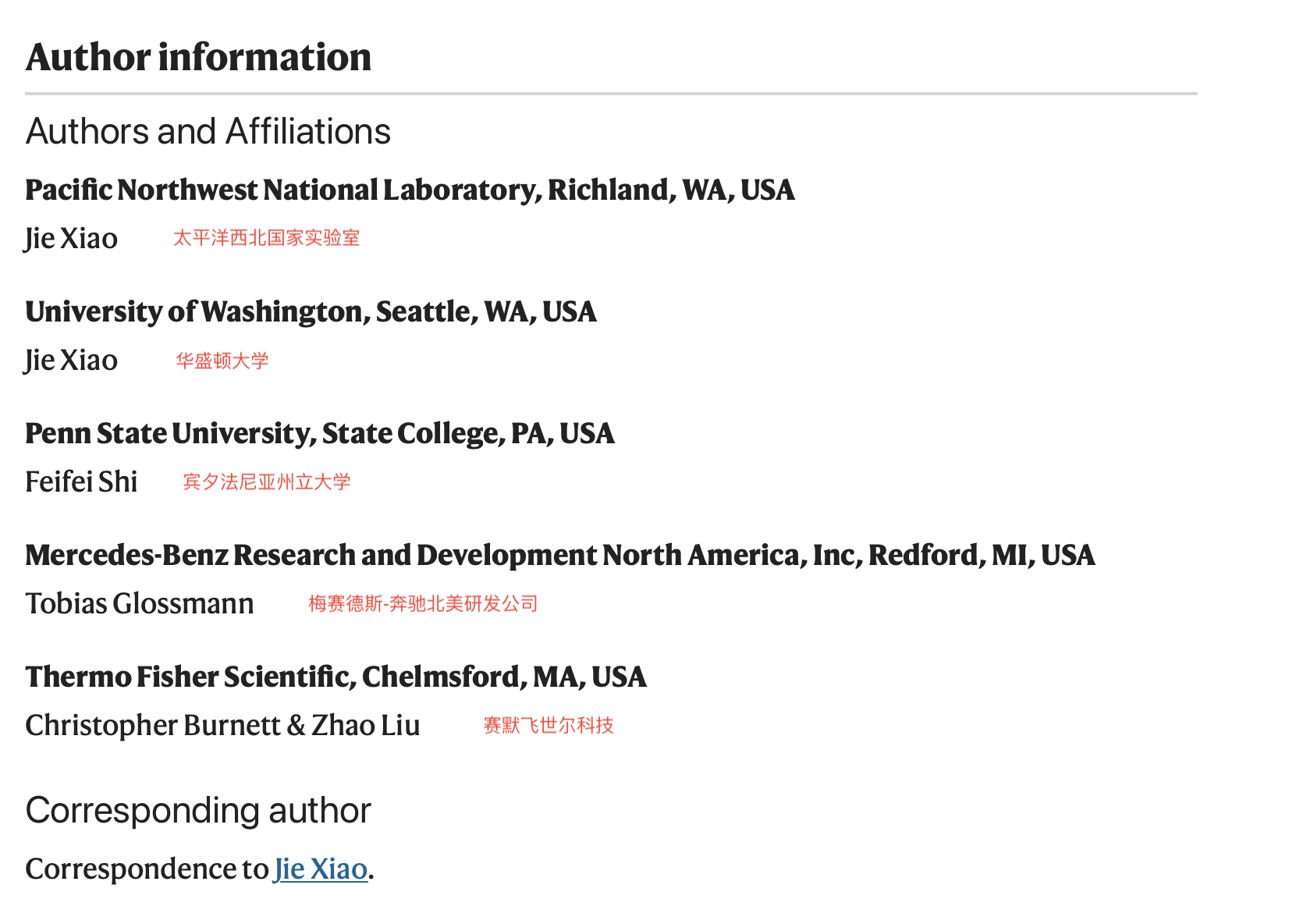The height and width of the screenshot is (924, 1303).
Task: Click the Author information heading
Action: pyautogui.click(x=198, y=57)
